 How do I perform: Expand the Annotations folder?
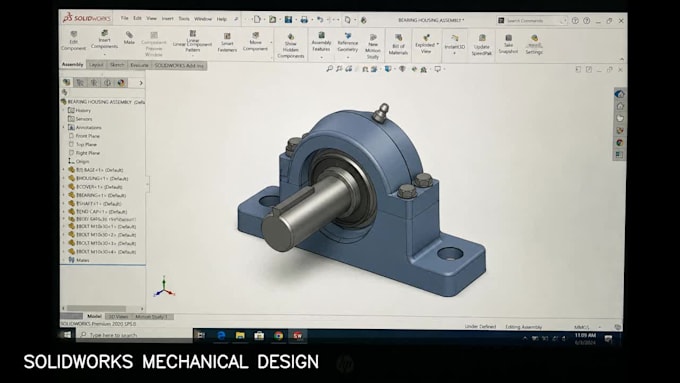coord(64,128)
